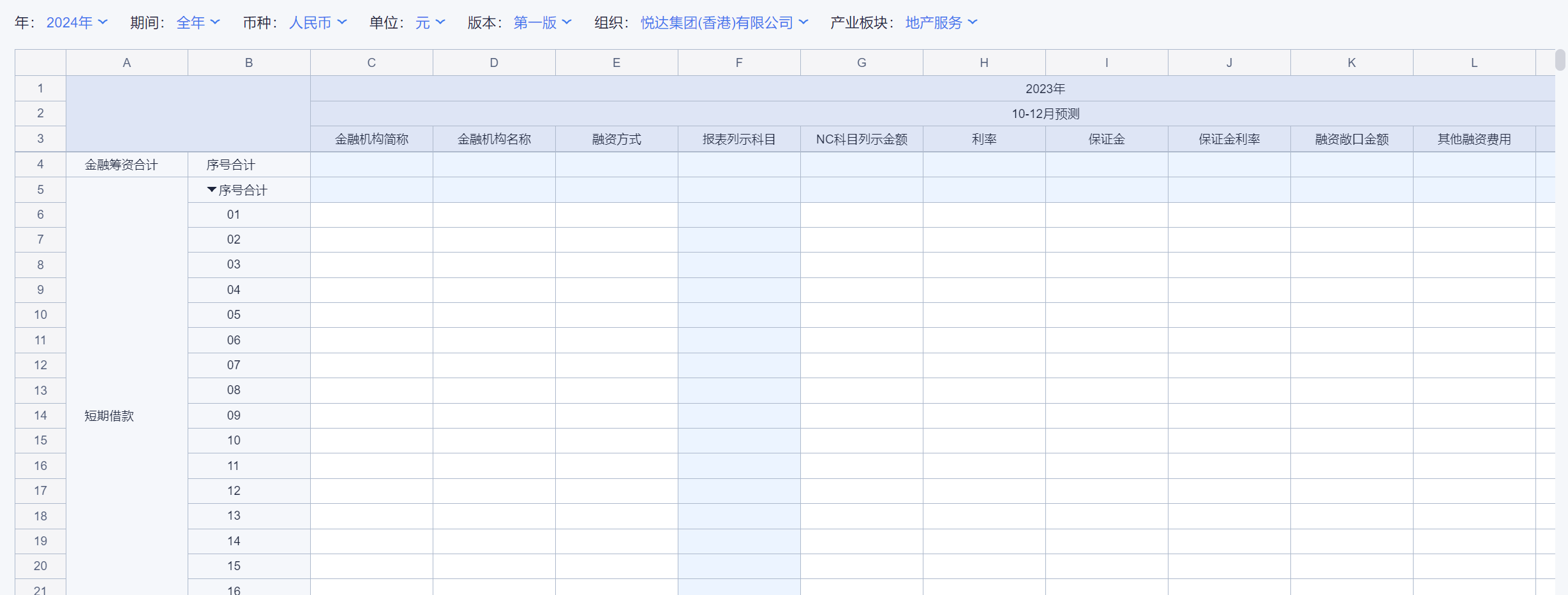Image resolution: width=1568 pixels, height=595 pixels.
Task: Select the 融资方式 header cell
Action: coord(616,139)
